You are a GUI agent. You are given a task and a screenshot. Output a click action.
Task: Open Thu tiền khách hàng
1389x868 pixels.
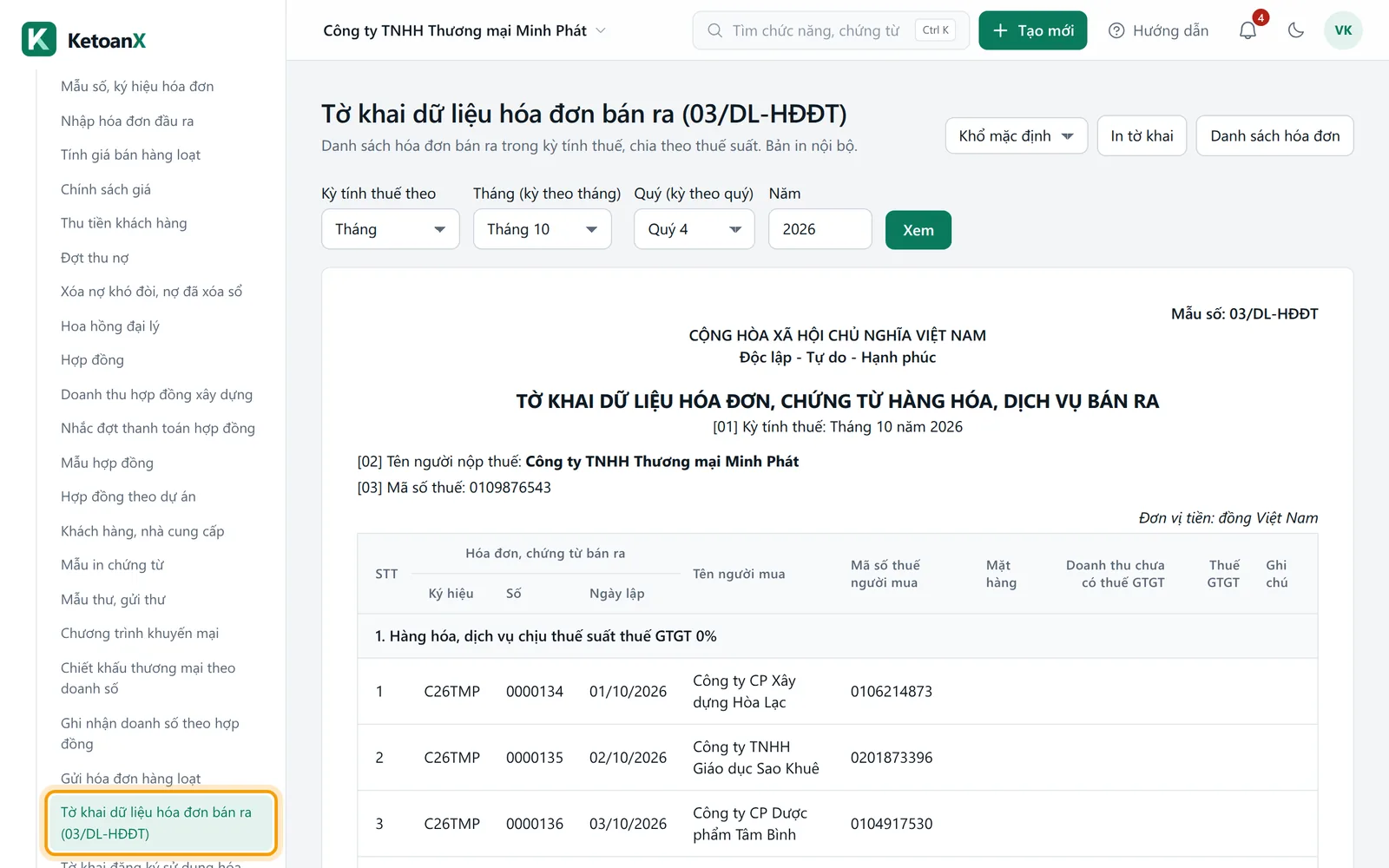pos(124,223)
